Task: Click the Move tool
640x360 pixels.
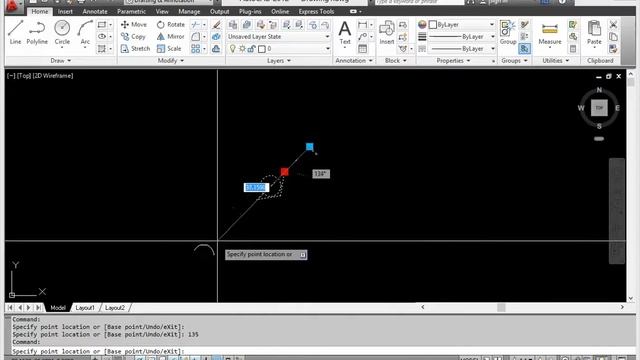Action: click(133, 24)
